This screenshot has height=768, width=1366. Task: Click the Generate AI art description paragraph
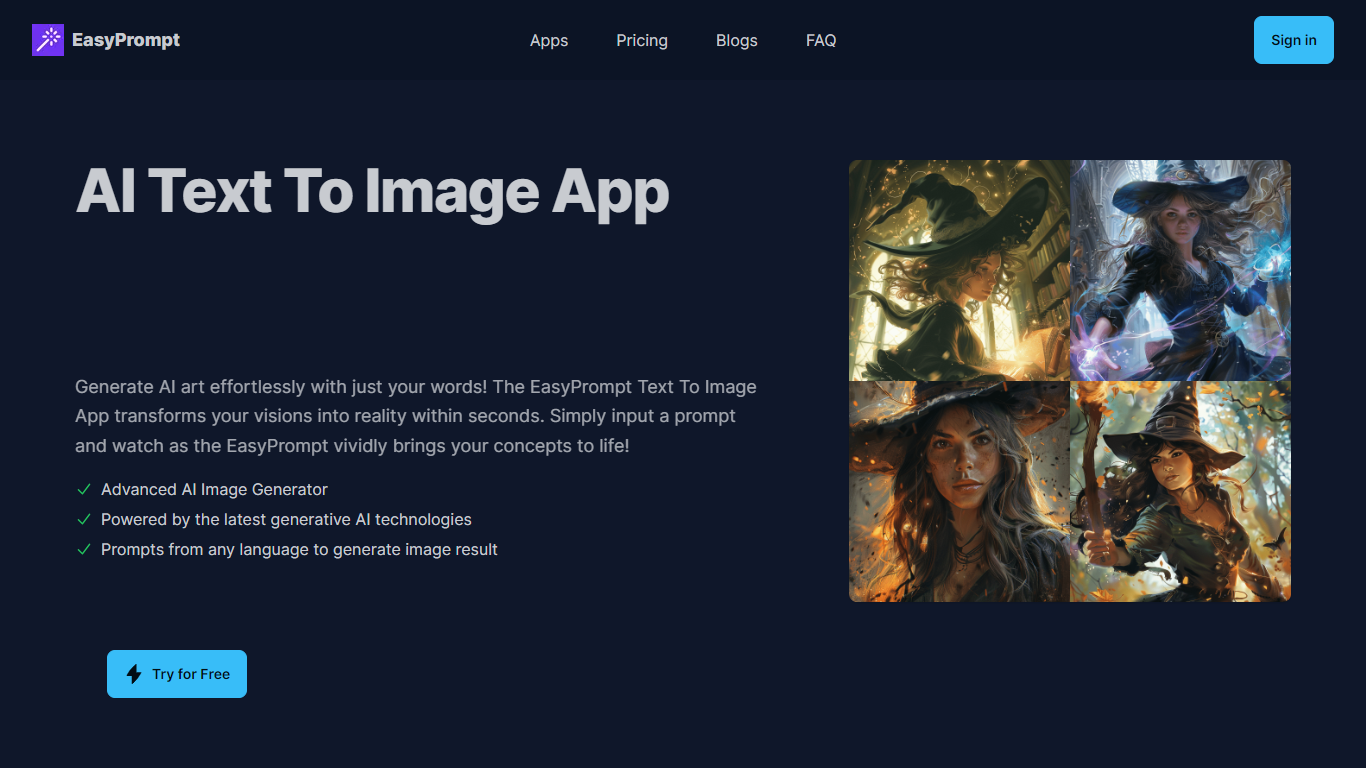pos(416,416)
